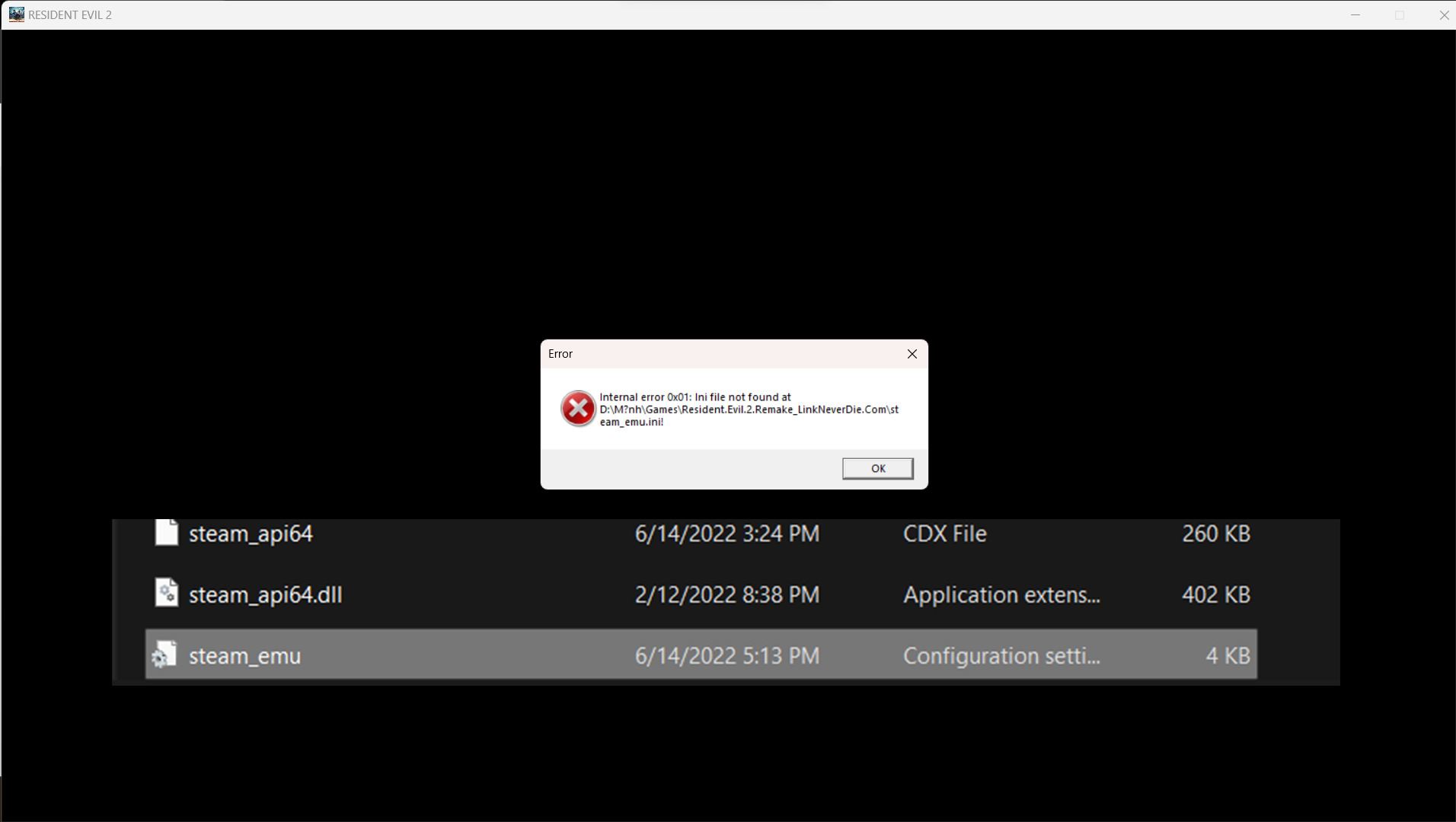Click the 402 KB size value
Viewport: 1456px width, 822px height.
1216,594
